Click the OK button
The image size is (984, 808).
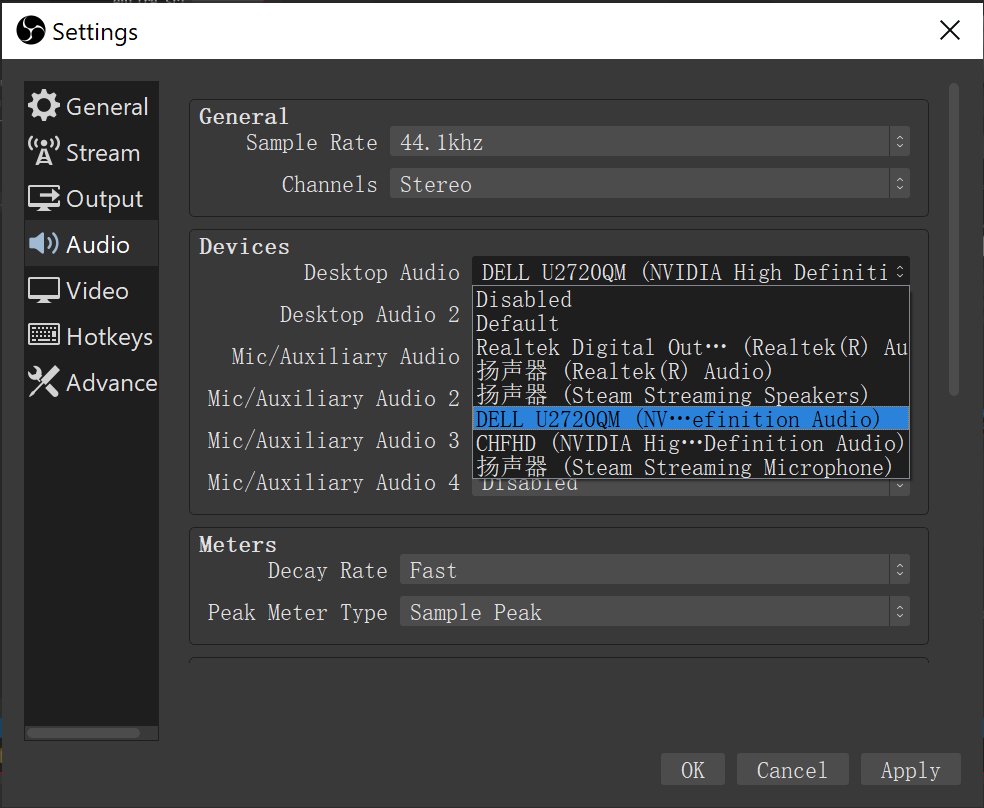pyautogui.click(x=693, y=770)
